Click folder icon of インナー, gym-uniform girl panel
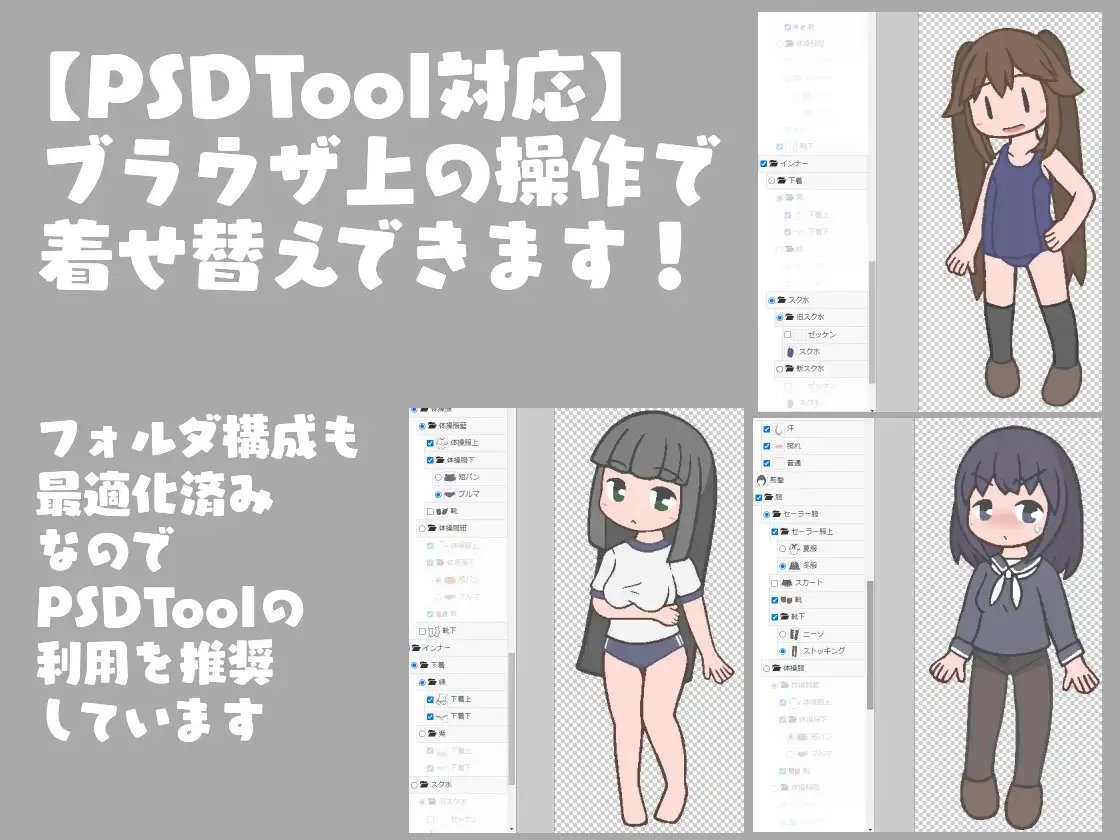 [416, 648]
